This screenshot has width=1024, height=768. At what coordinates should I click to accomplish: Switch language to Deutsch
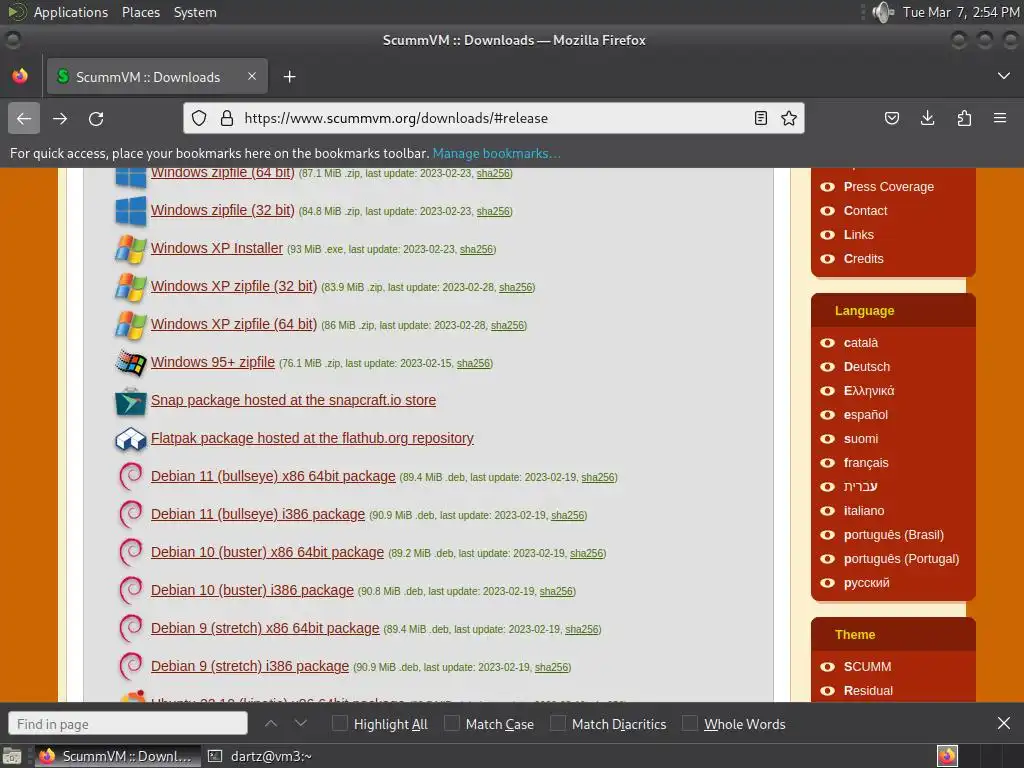click(867, 366)
